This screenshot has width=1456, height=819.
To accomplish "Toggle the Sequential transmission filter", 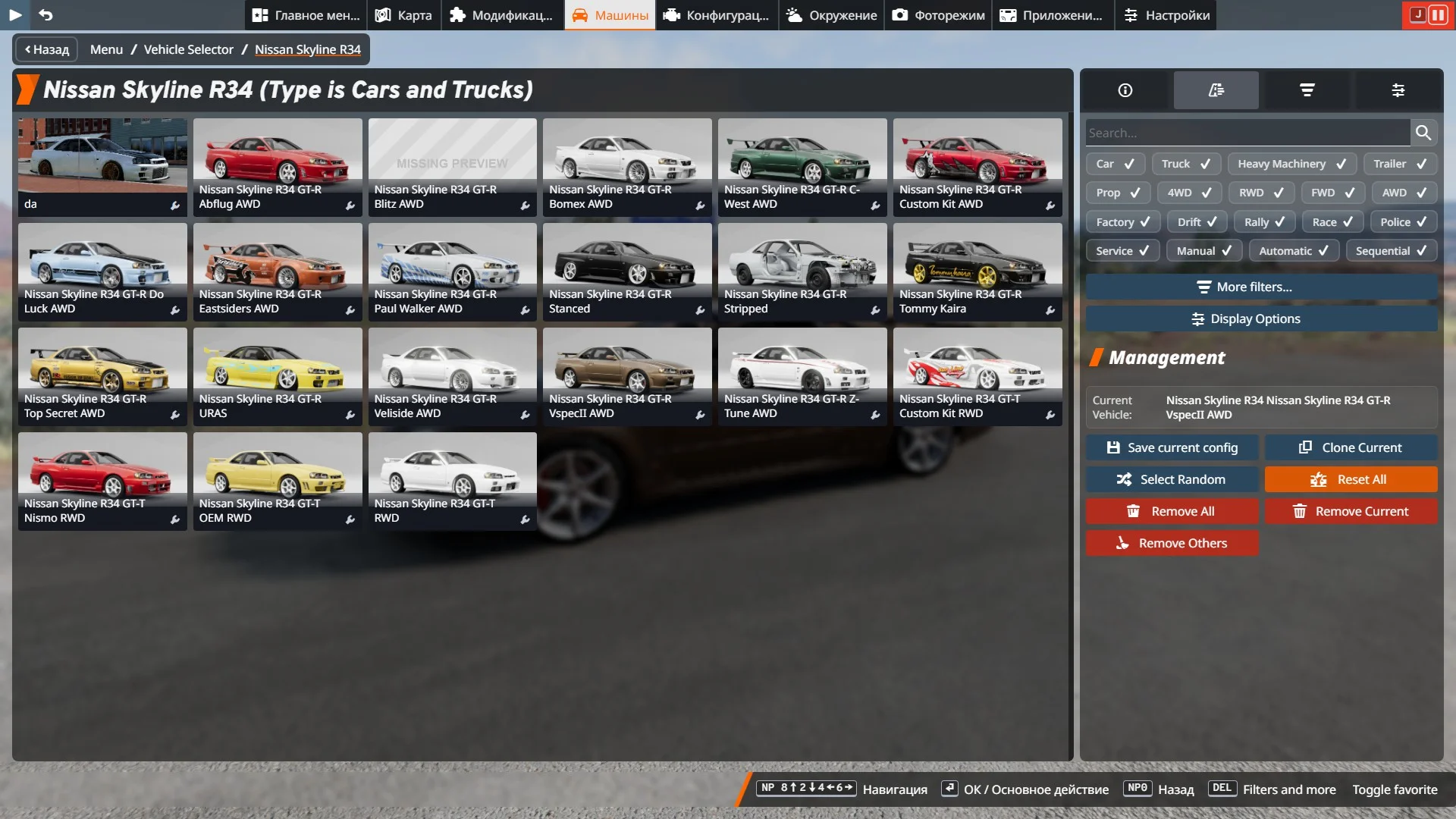I will pos(1392,251).
